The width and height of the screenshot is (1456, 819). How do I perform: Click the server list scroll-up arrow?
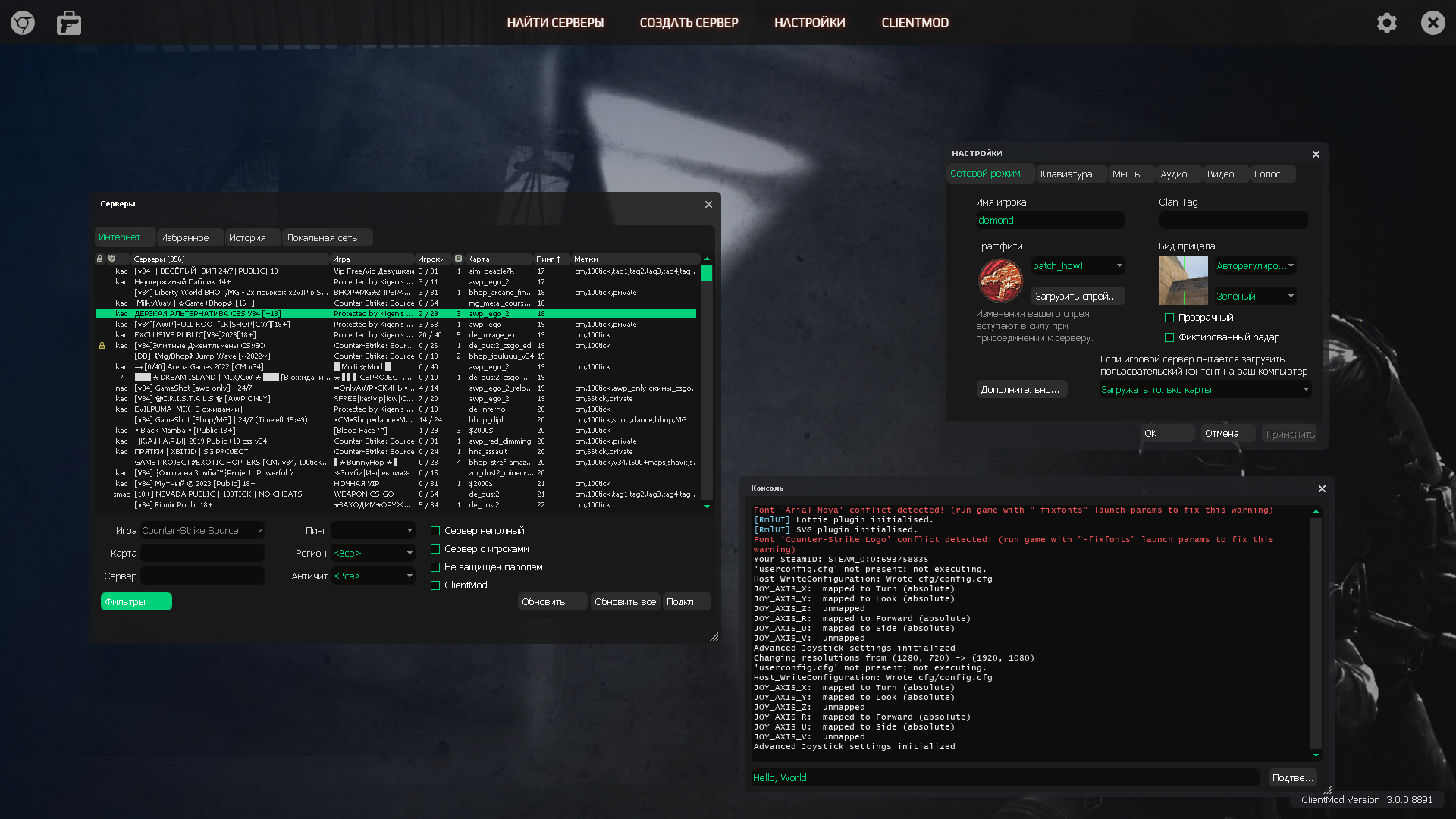707,259
